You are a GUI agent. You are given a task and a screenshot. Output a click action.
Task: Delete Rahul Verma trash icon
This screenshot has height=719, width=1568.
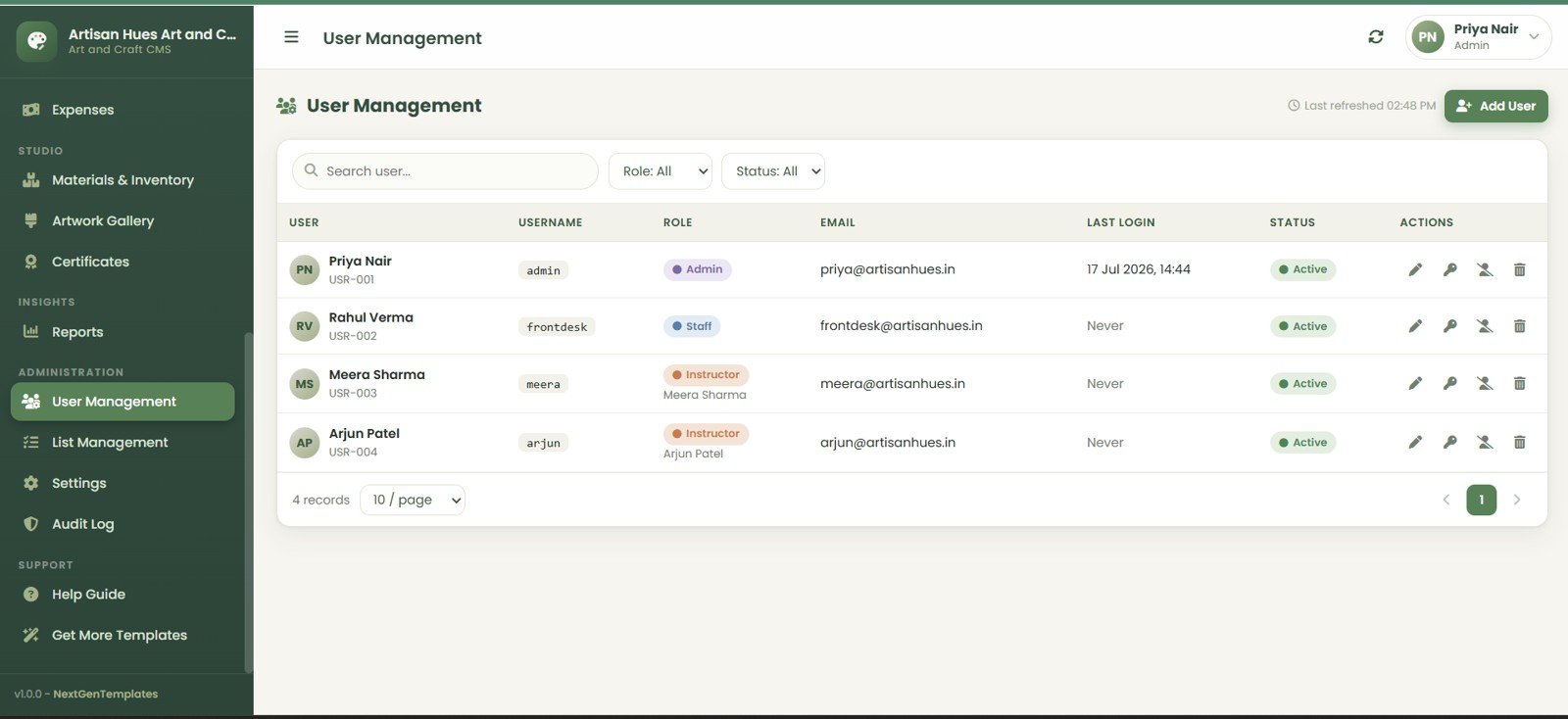point(1519,326)
